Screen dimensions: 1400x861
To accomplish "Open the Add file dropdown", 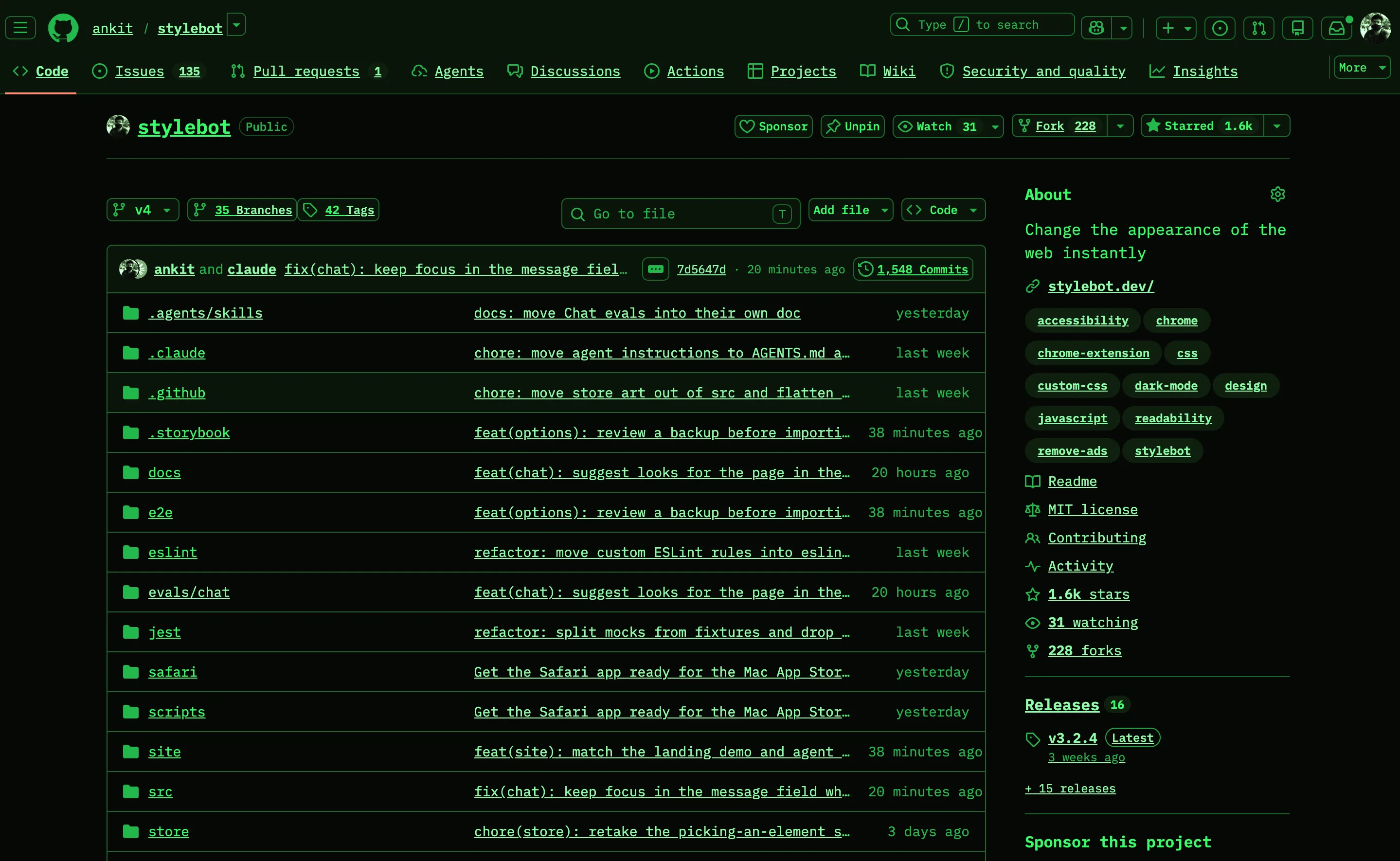I will coord(851,210).
